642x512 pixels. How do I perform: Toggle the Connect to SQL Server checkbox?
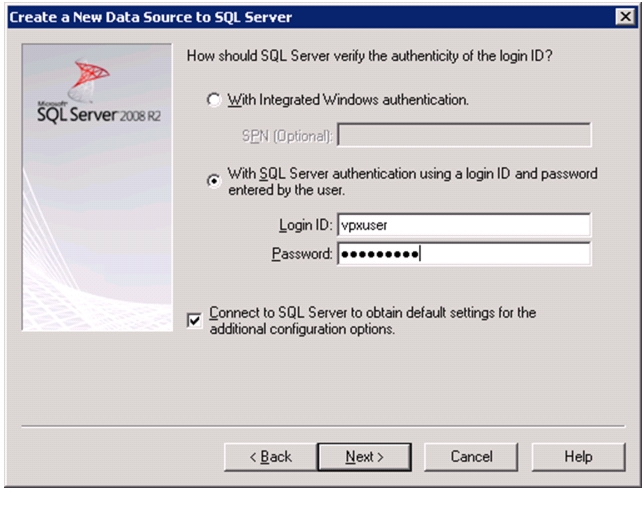point(194,320)
